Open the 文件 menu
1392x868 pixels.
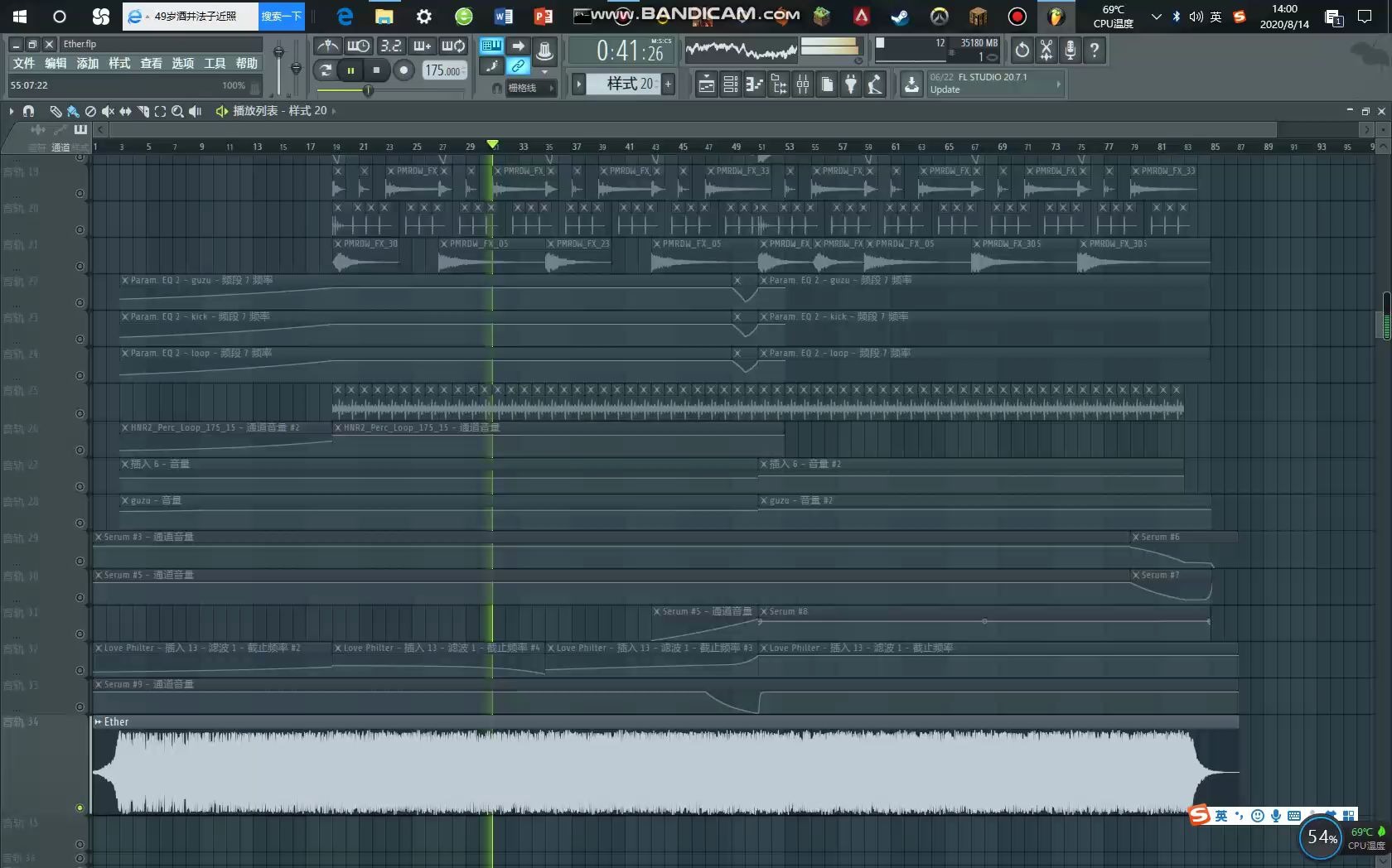tap(24, 64)
